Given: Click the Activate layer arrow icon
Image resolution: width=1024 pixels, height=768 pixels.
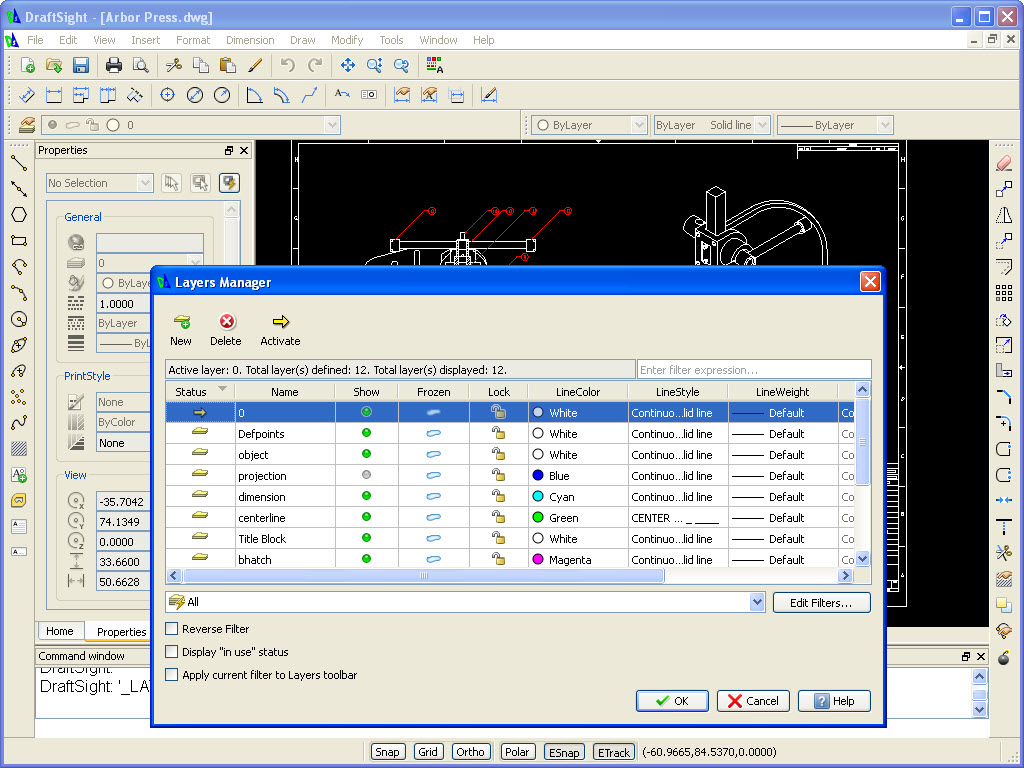Looking at the screenshot, I should (x=280, y=322).
